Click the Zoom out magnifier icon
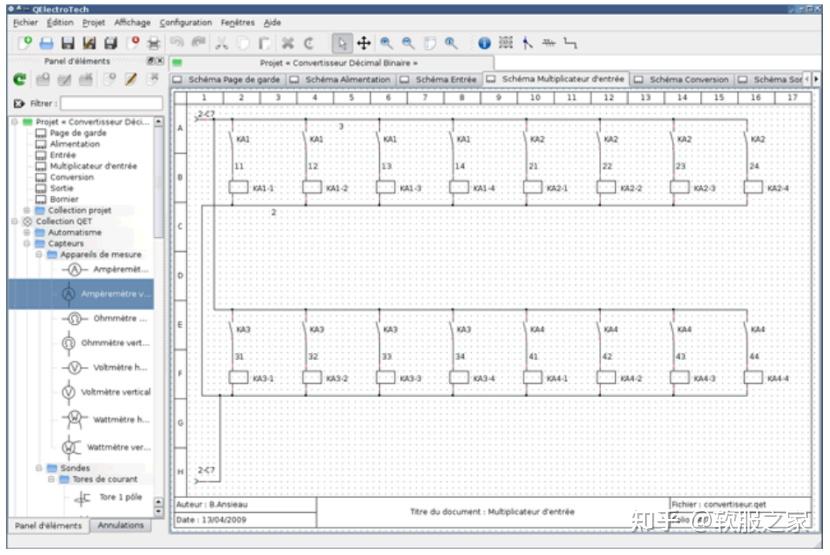Screen dimensions: 830x555 pyautogui.click(x=408, y=43)
